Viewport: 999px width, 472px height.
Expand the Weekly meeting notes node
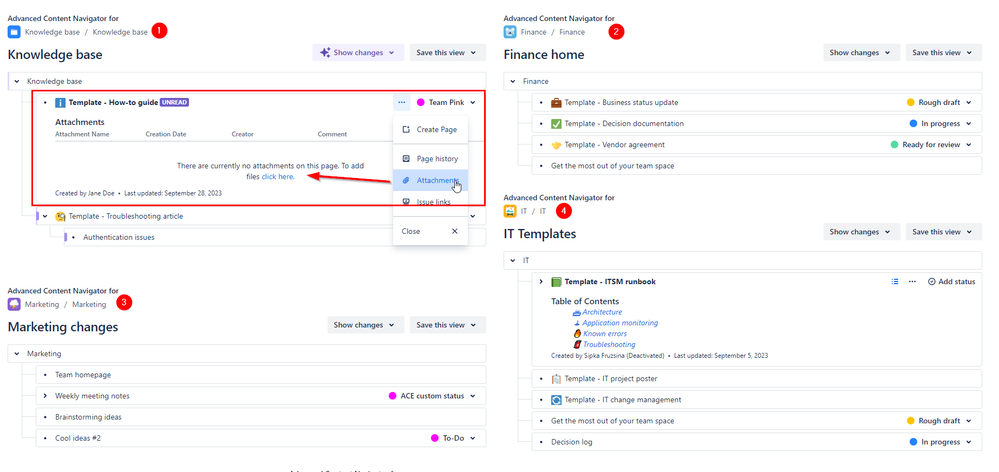(45, 396)
